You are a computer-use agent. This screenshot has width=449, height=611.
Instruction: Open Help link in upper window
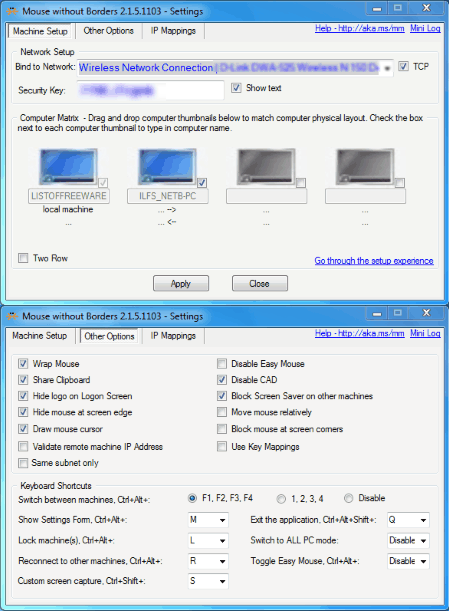[359, 28]
